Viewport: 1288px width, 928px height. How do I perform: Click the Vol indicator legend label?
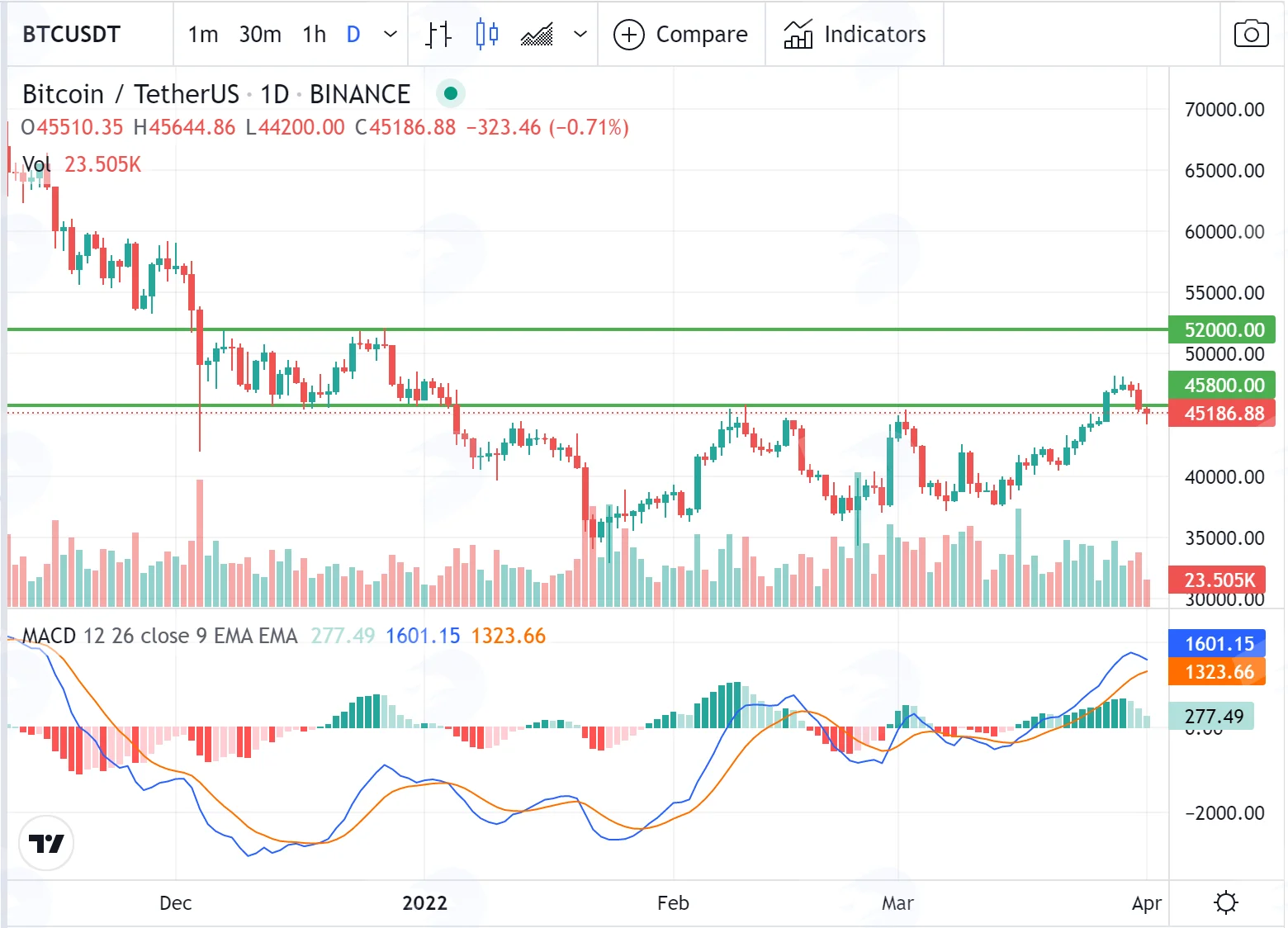[36, 164]
